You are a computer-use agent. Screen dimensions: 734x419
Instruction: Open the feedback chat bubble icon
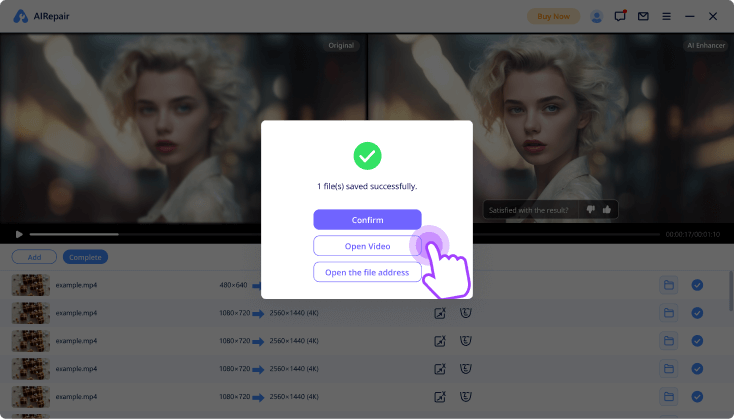(x=620, y=16)
